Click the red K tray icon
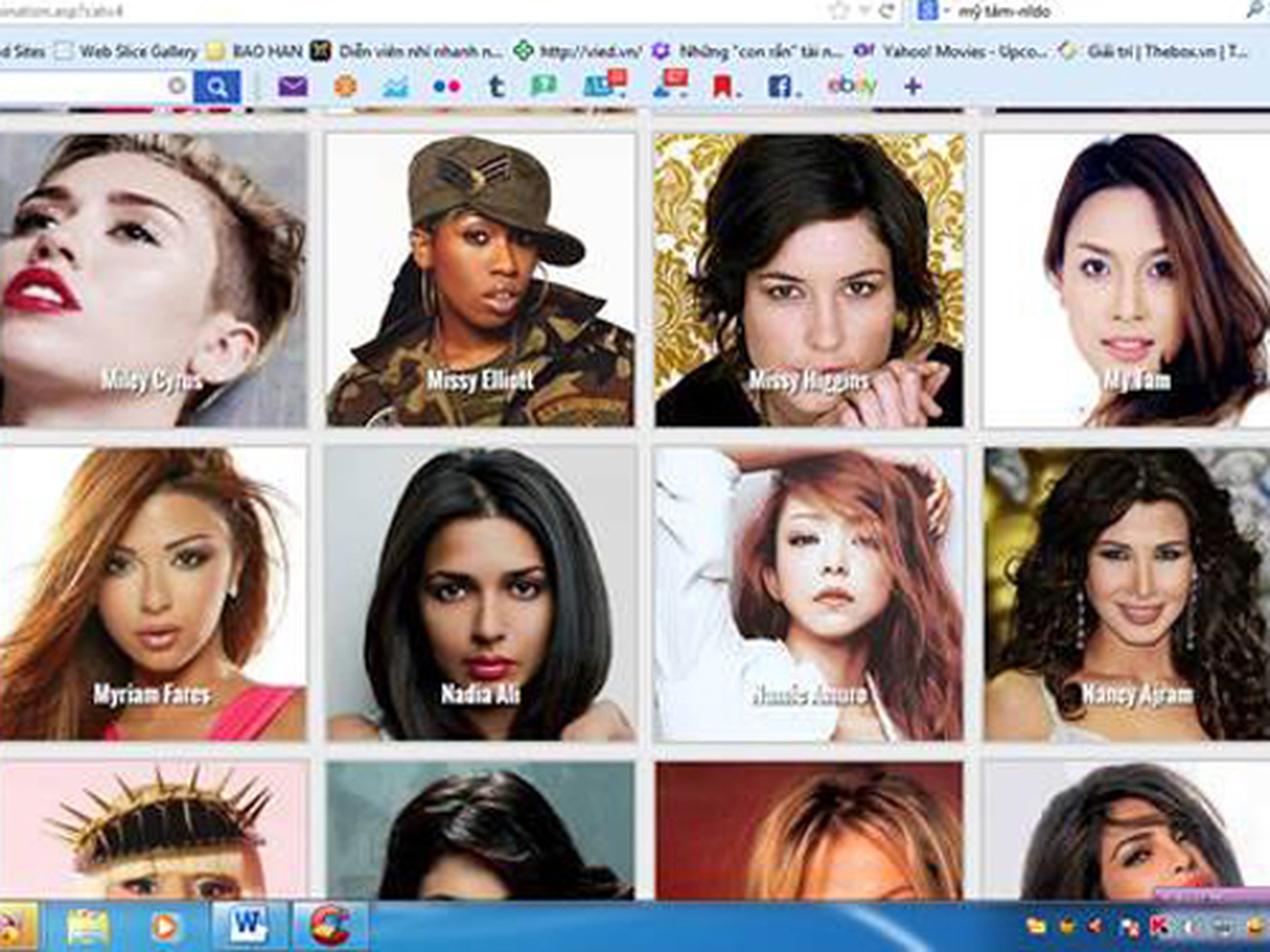 1159,926
